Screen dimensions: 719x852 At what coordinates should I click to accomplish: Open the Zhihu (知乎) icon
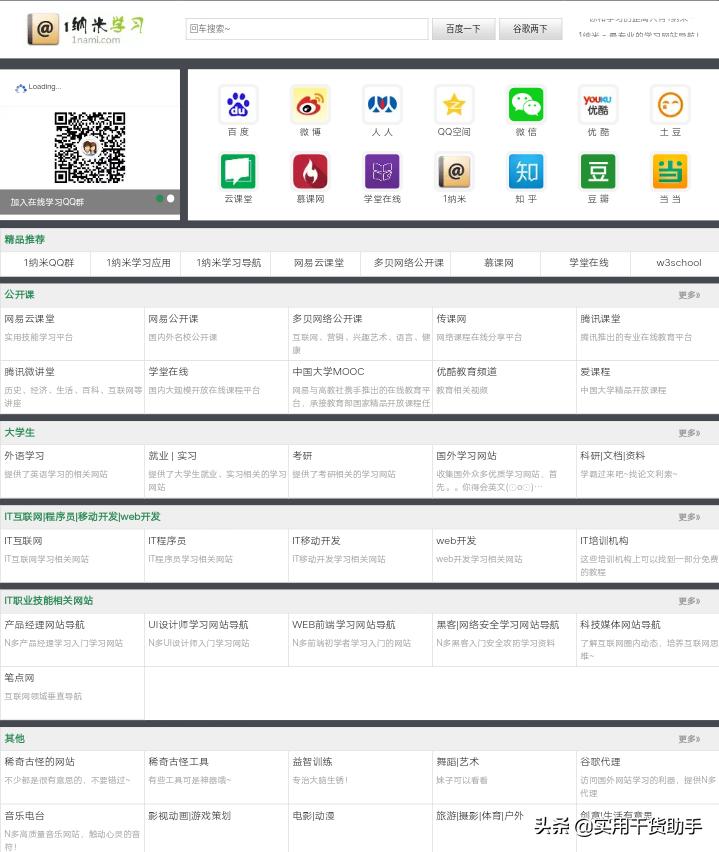(526, 171)
